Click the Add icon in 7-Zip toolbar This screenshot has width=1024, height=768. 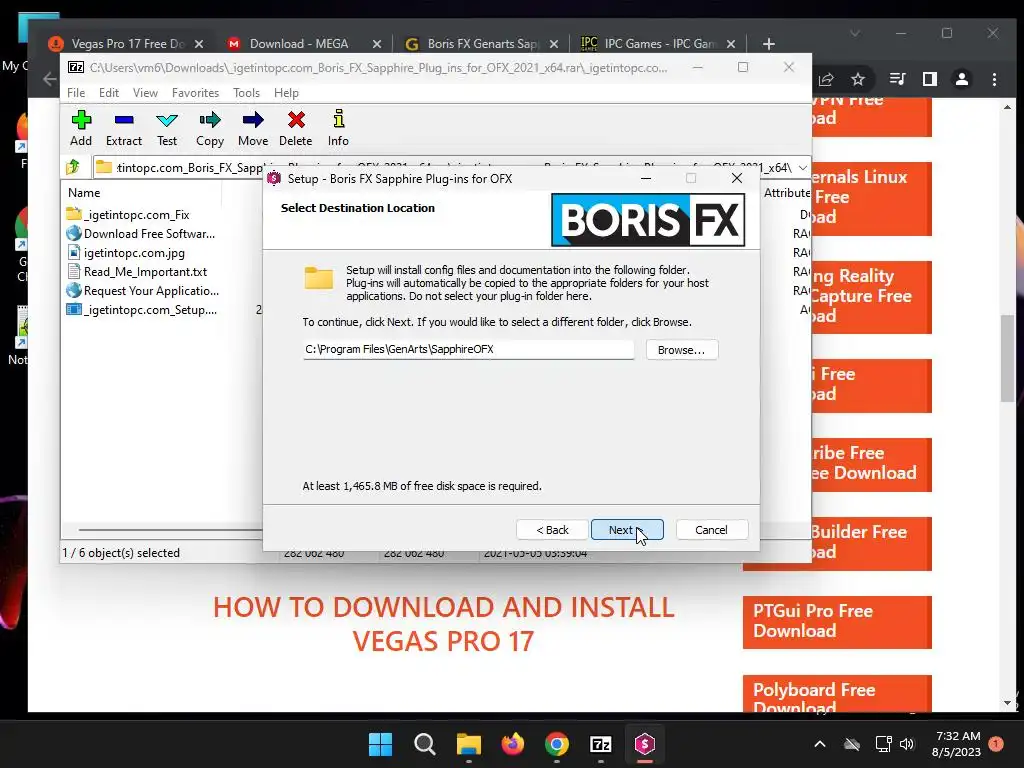[x=81, y=128]
